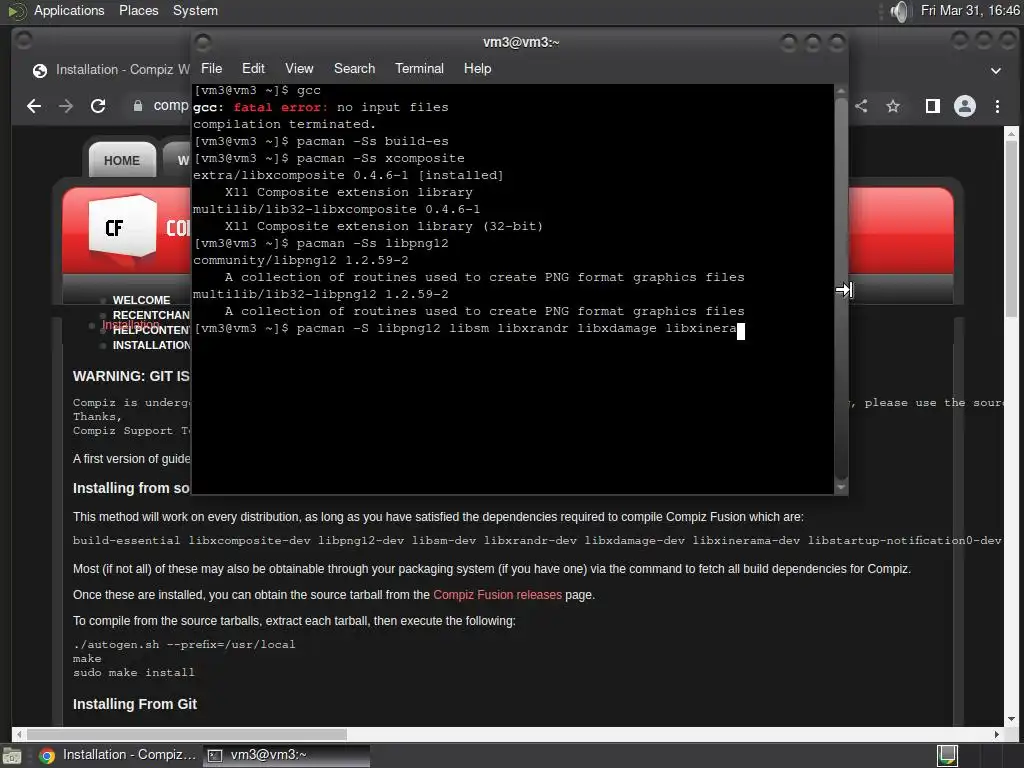
Task: Click the browser scroll-down arrow
Action: pyautogui.click(x=1011, y=719)
